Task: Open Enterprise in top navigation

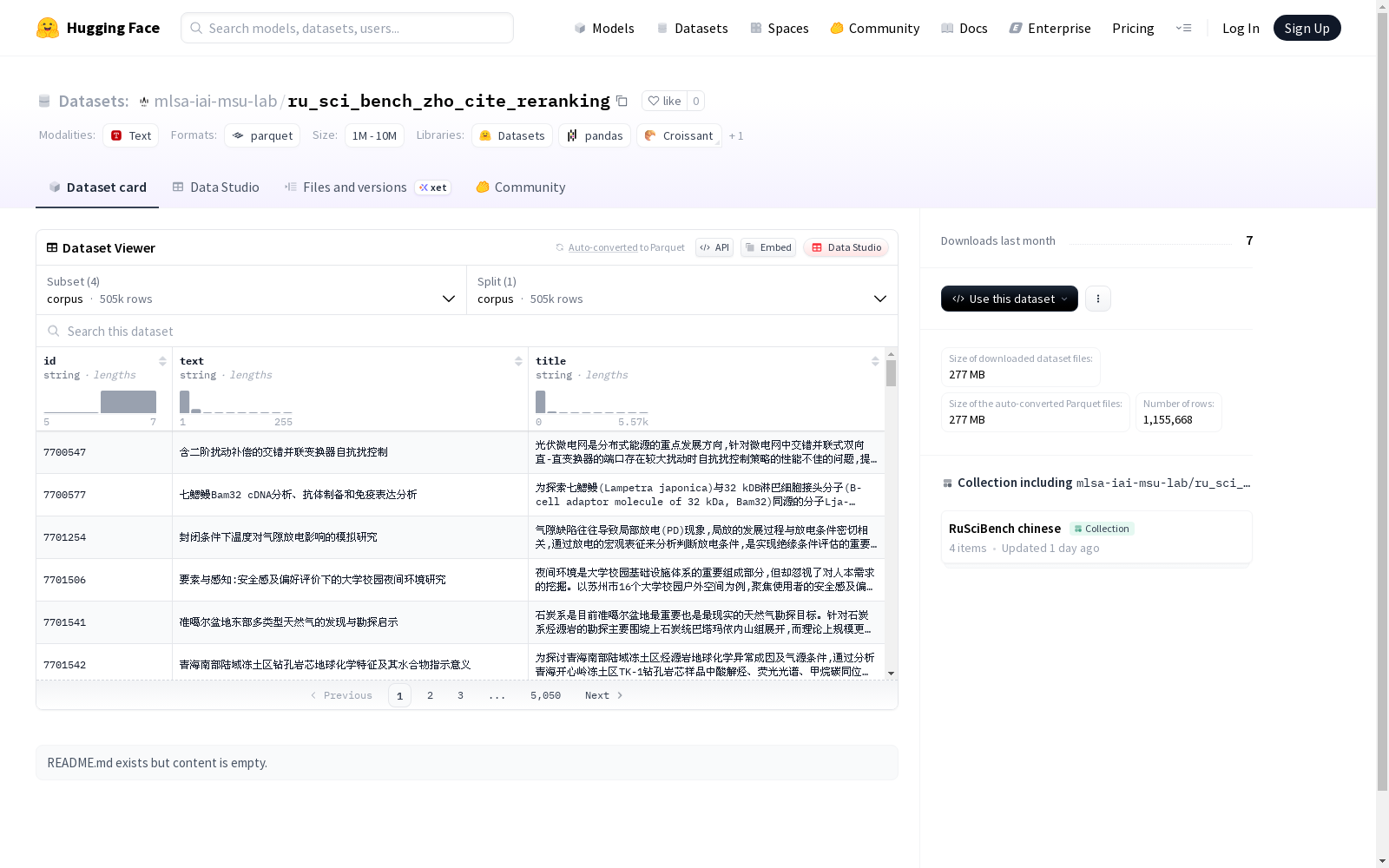Action: point(1050,28)
